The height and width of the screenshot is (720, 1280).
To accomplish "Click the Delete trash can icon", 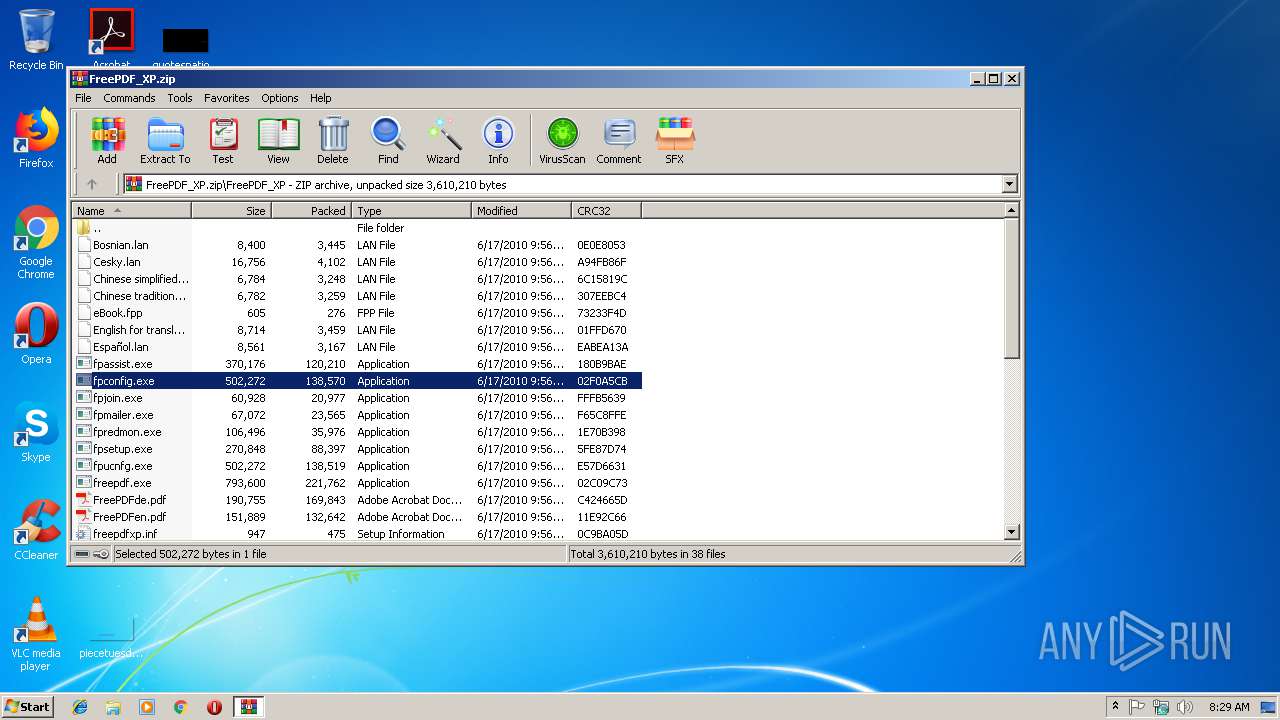I will pos(333,140).
